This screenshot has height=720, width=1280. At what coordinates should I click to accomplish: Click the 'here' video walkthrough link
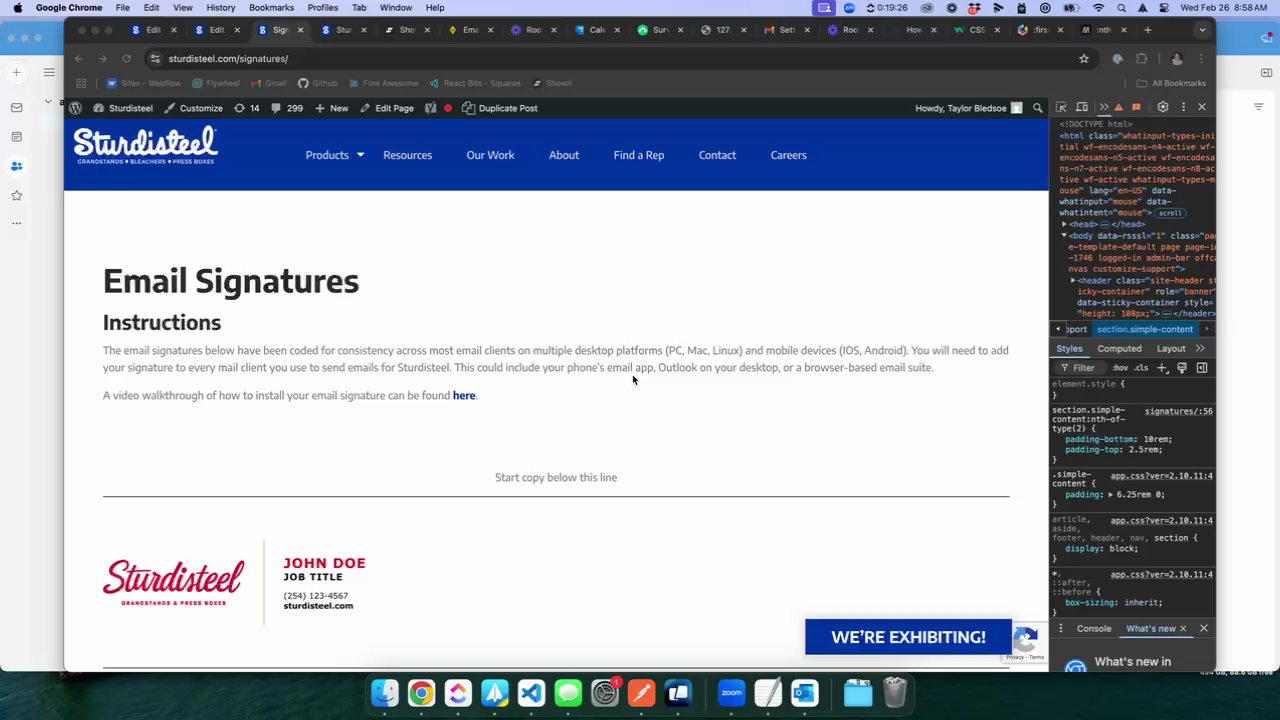click(x=464, y=395)
